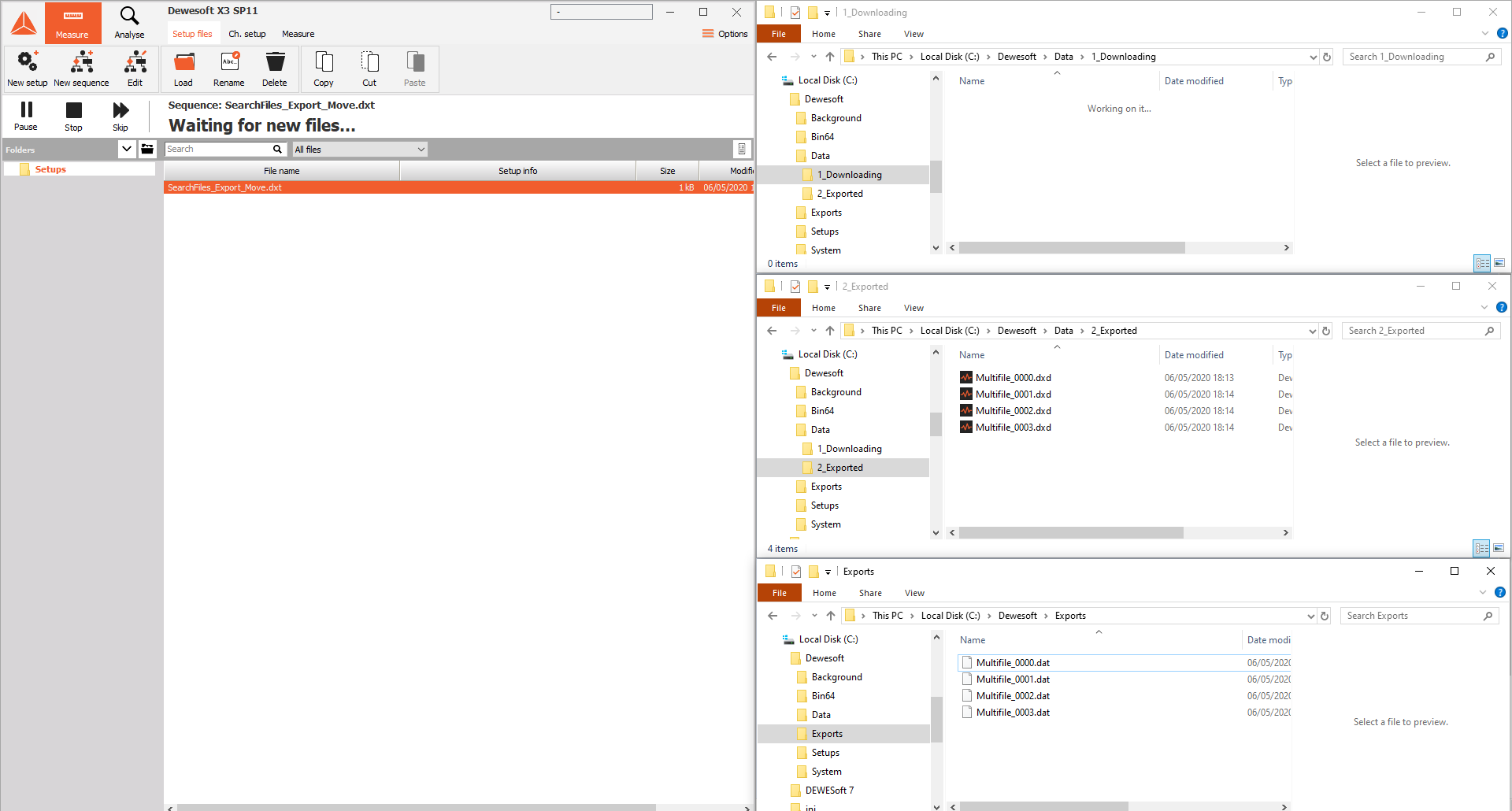This screenshot has height=811, width=1512.
Task: Go up one level in 2_Exported window
Action: click(x=830, y=331)
